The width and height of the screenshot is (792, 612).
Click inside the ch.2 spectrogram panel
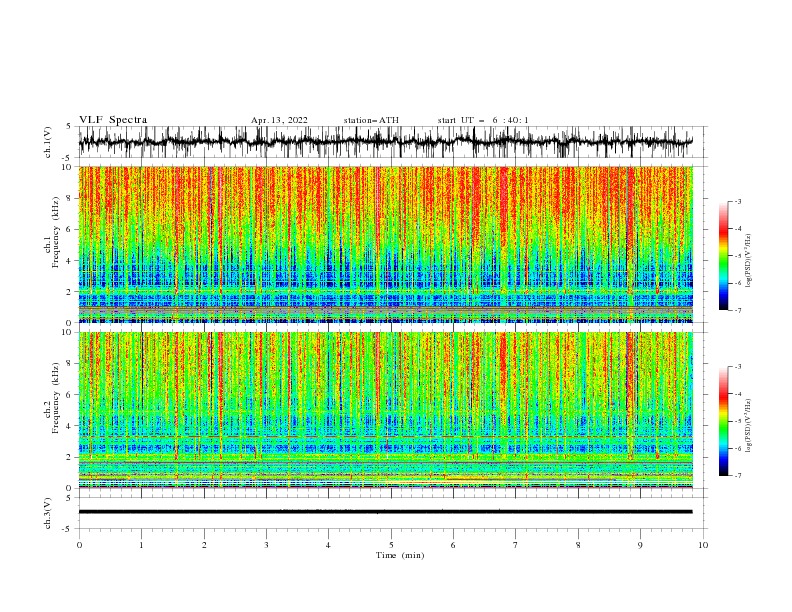[385, 410]
